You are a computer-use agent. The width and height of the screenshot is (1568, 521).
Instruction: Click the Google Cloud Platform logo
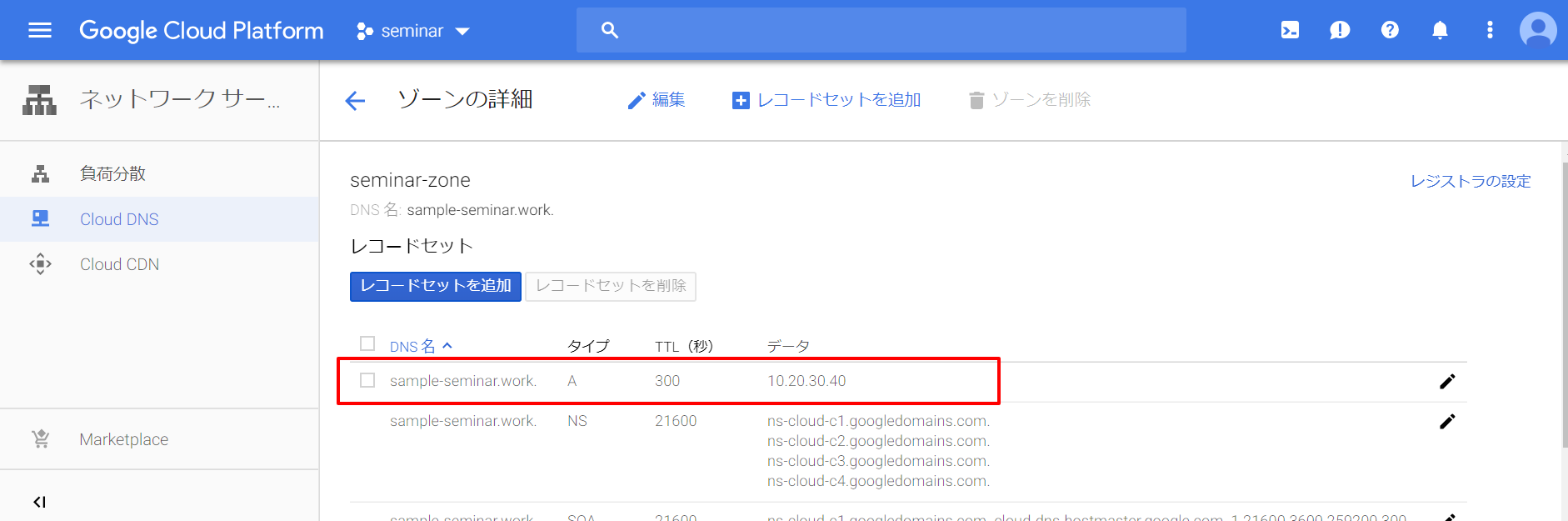pos(201,31)
